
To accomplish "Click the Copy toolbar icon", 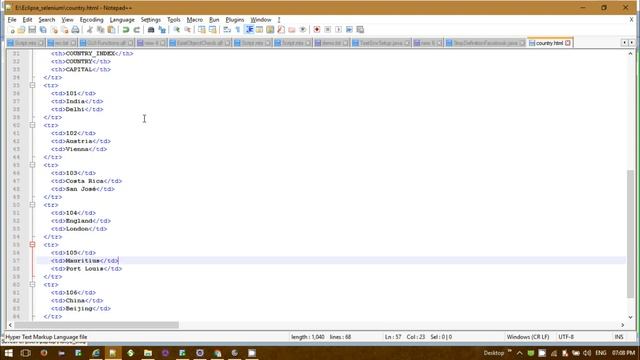I will coord(100,30).
